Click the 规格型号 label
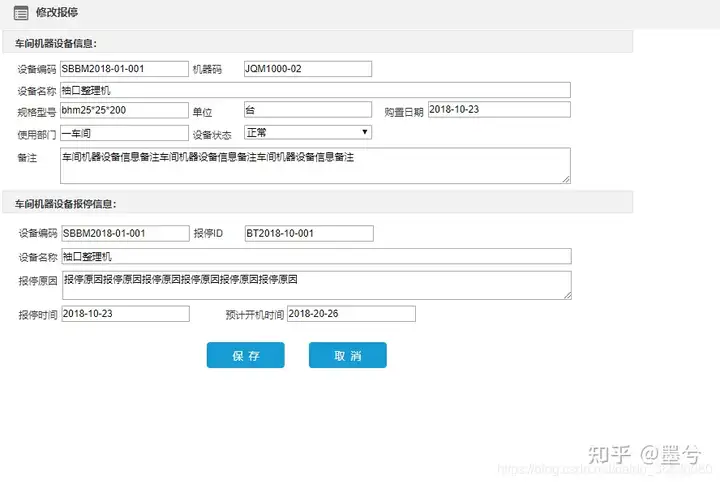 (x=37, y=113)
